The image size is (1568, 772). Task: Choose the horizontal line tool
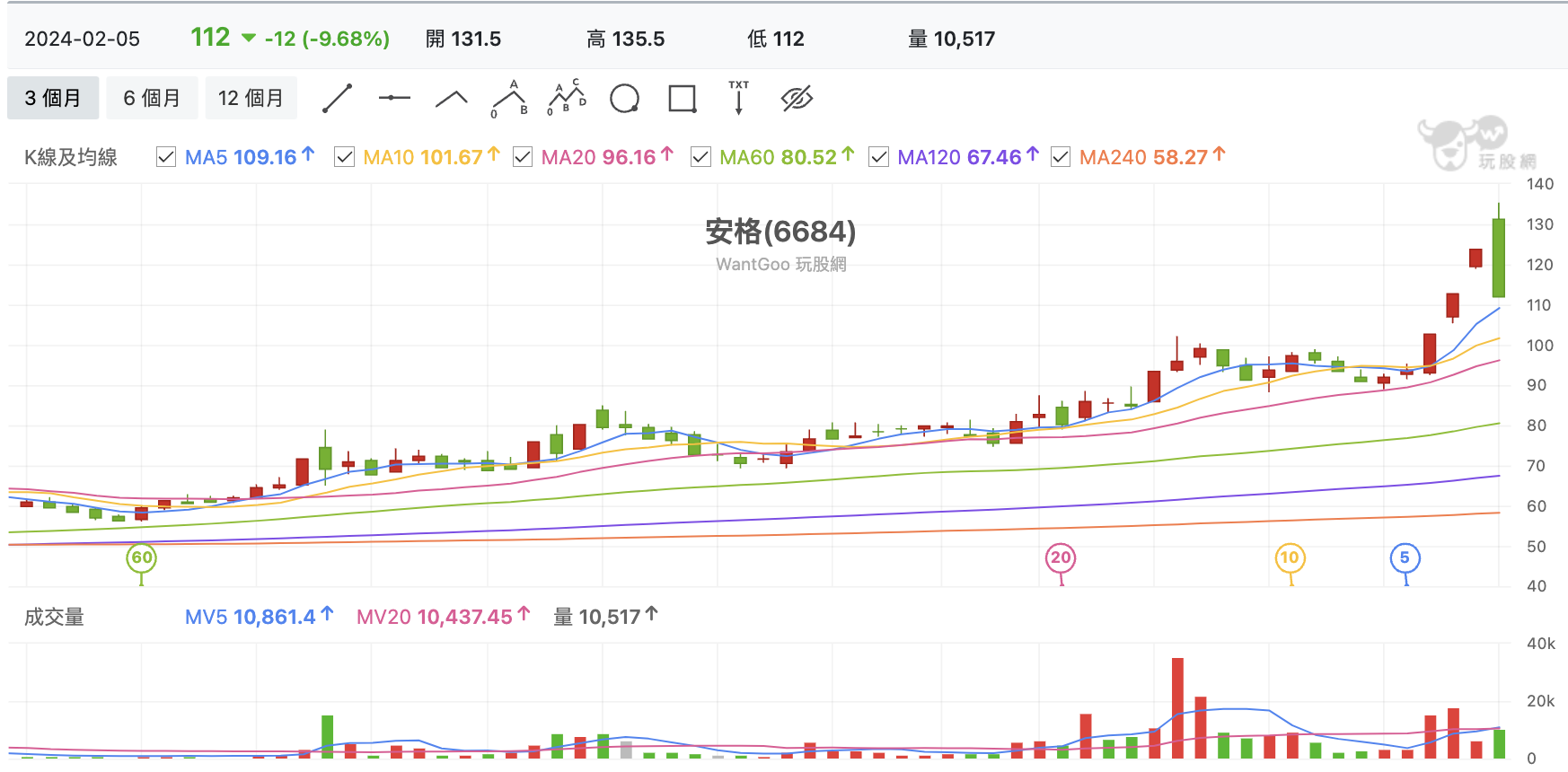point(394,98)
